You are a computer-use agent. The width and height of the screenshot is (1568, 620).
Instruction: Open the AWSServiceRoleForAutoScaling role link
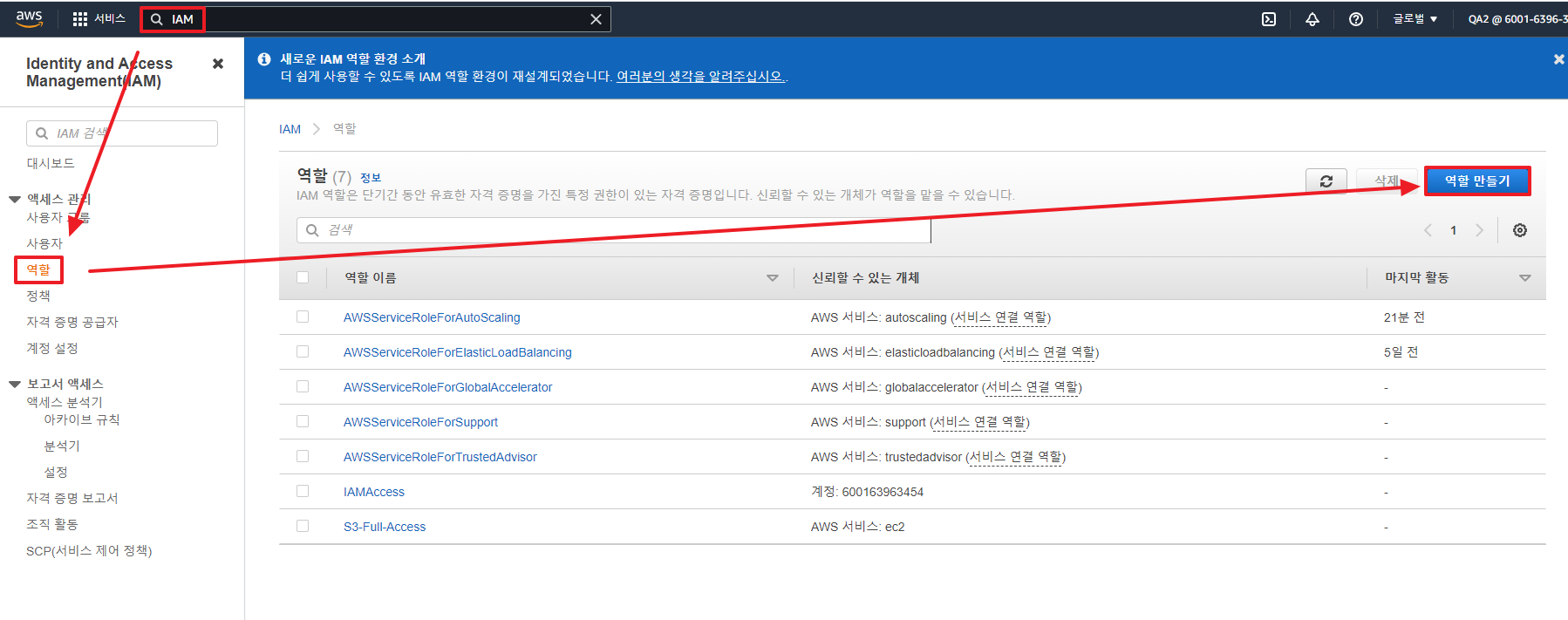pos(432,317)
